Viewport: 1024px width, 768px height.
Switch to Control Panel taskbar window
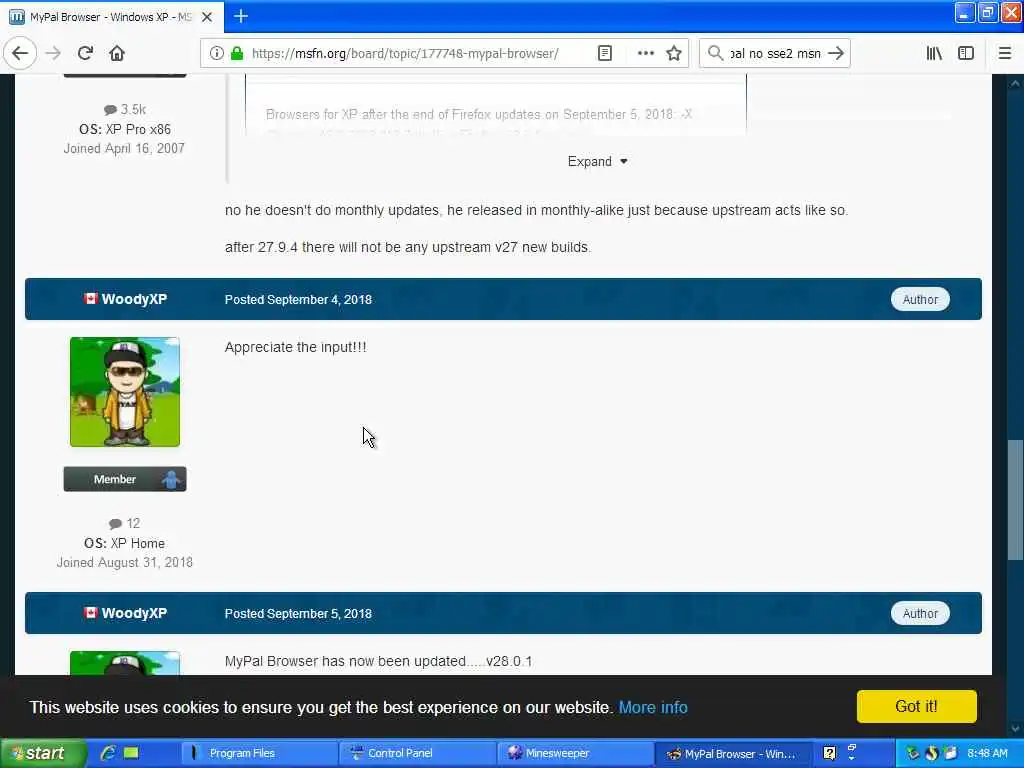tap(417, 754)
